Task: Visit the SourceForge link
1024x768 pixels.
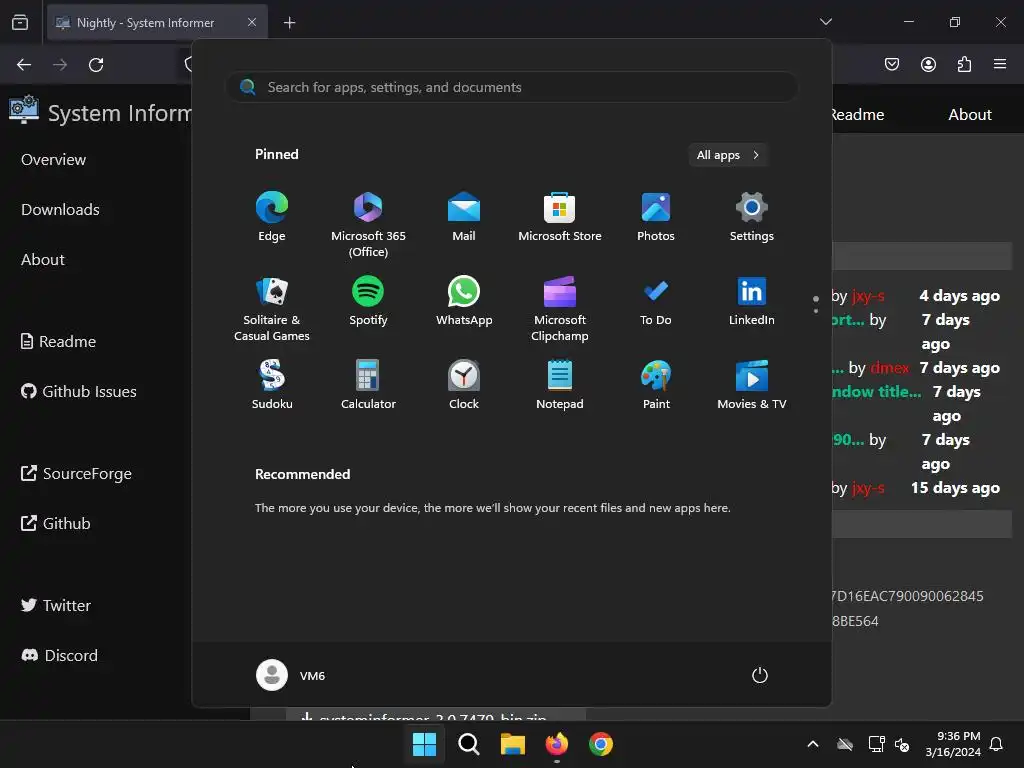Action: [76, 473]
